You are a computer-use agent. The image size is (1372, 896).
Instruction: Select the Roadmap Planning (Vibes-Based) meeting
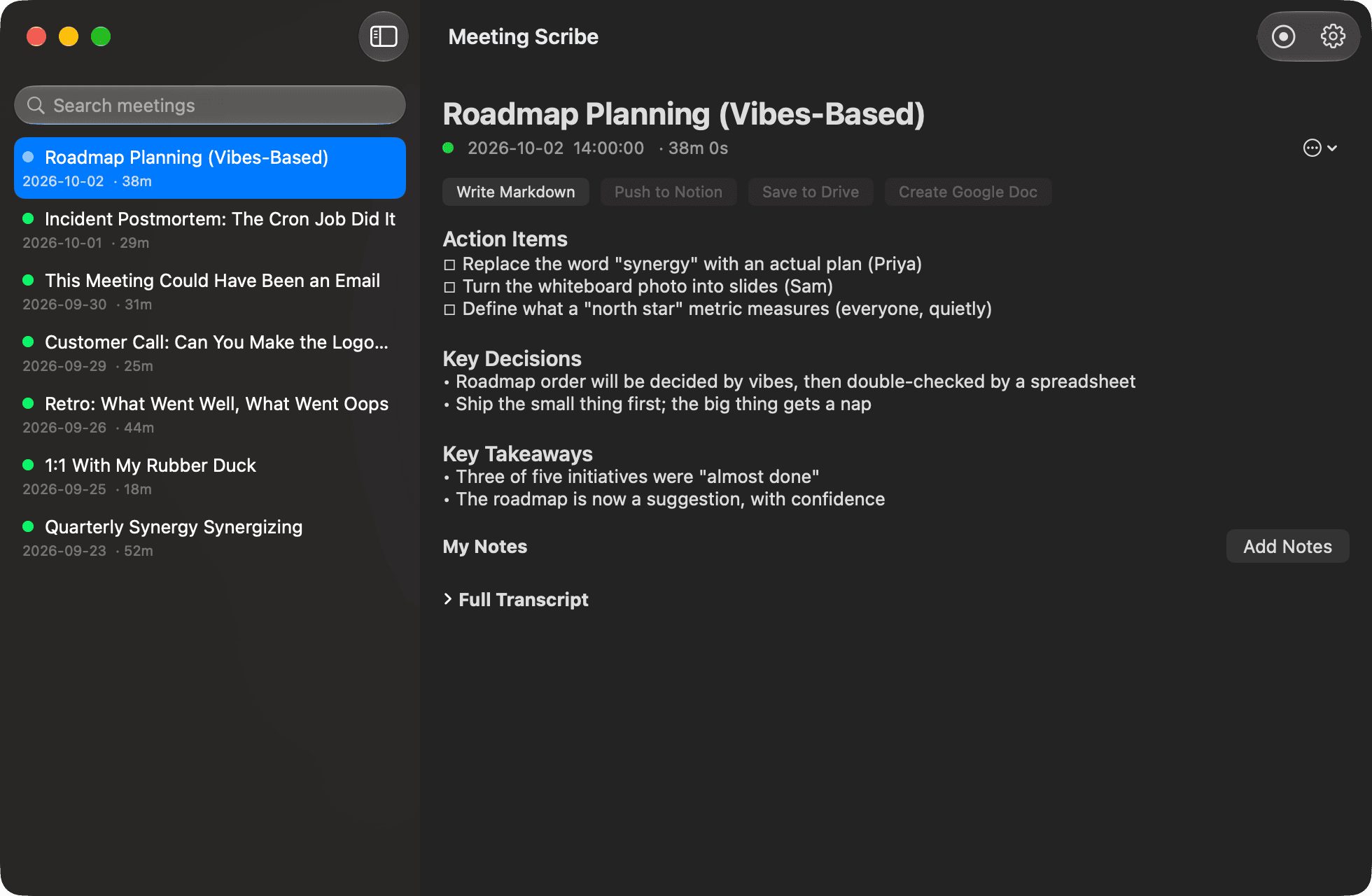(x=210, y=168)
